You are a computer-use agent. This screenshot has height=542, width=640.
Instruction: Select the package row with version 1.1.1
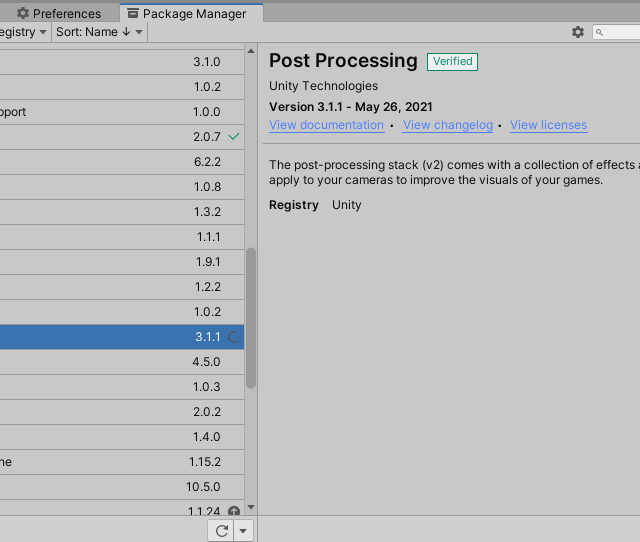click(x=122, y=237)
